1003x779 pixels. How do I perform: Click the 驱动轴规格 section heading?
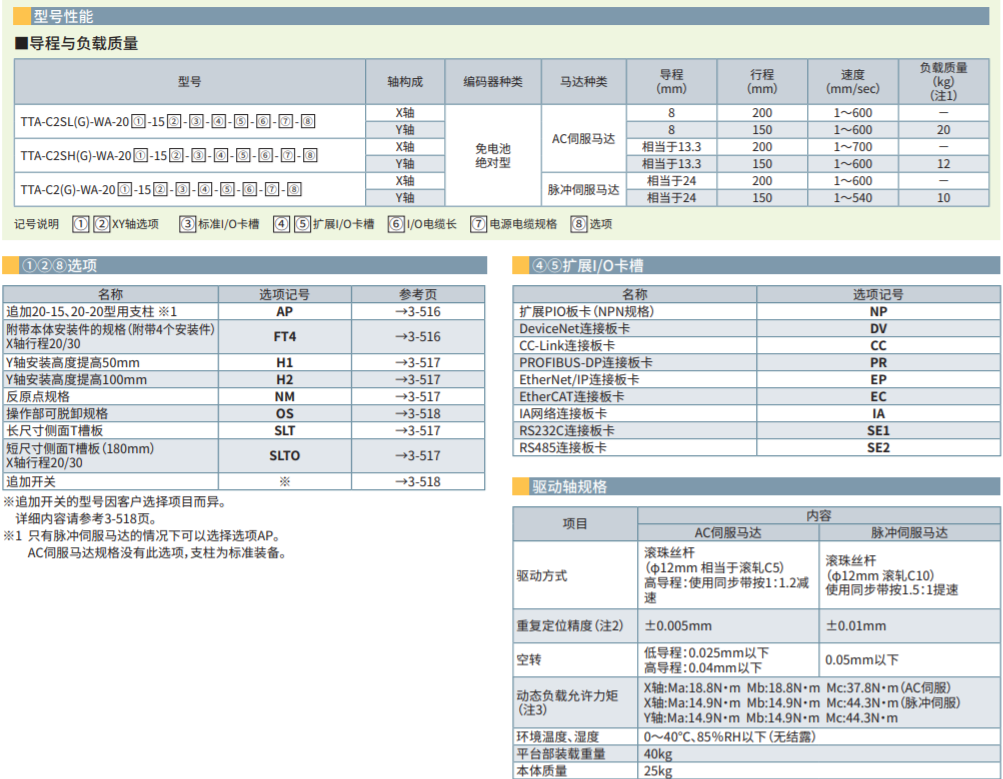[x=569, y=487]
